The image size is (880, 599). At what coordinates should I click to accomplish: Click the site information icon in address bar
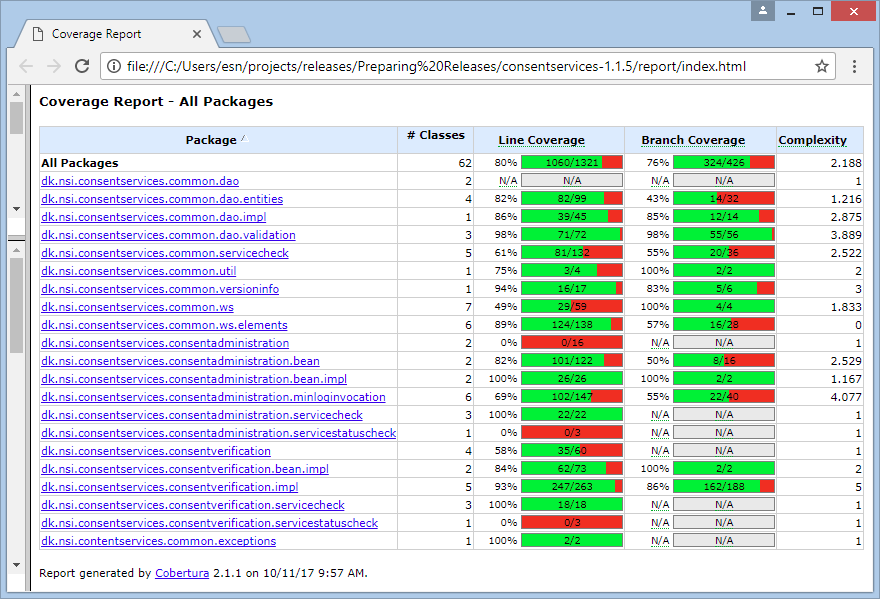click(x=114, y=67)
